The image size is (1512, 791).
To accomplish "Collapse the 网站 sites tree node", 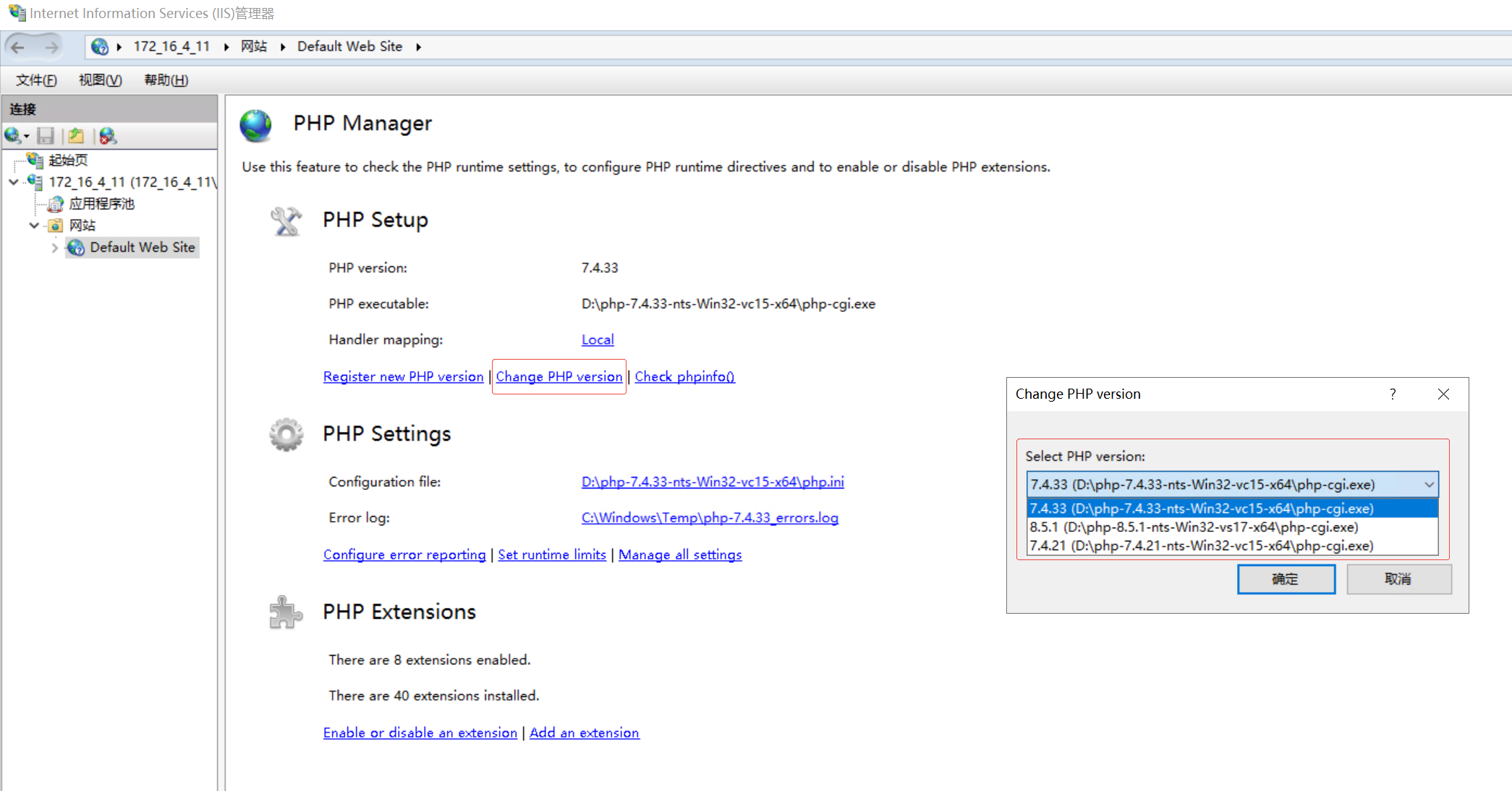I will pyautogui.click(x=34, y=226).
